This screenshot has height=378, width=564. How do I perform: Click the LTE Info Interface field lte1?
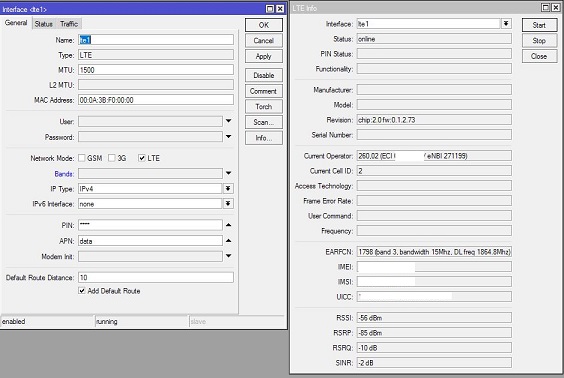coord(429,24)
